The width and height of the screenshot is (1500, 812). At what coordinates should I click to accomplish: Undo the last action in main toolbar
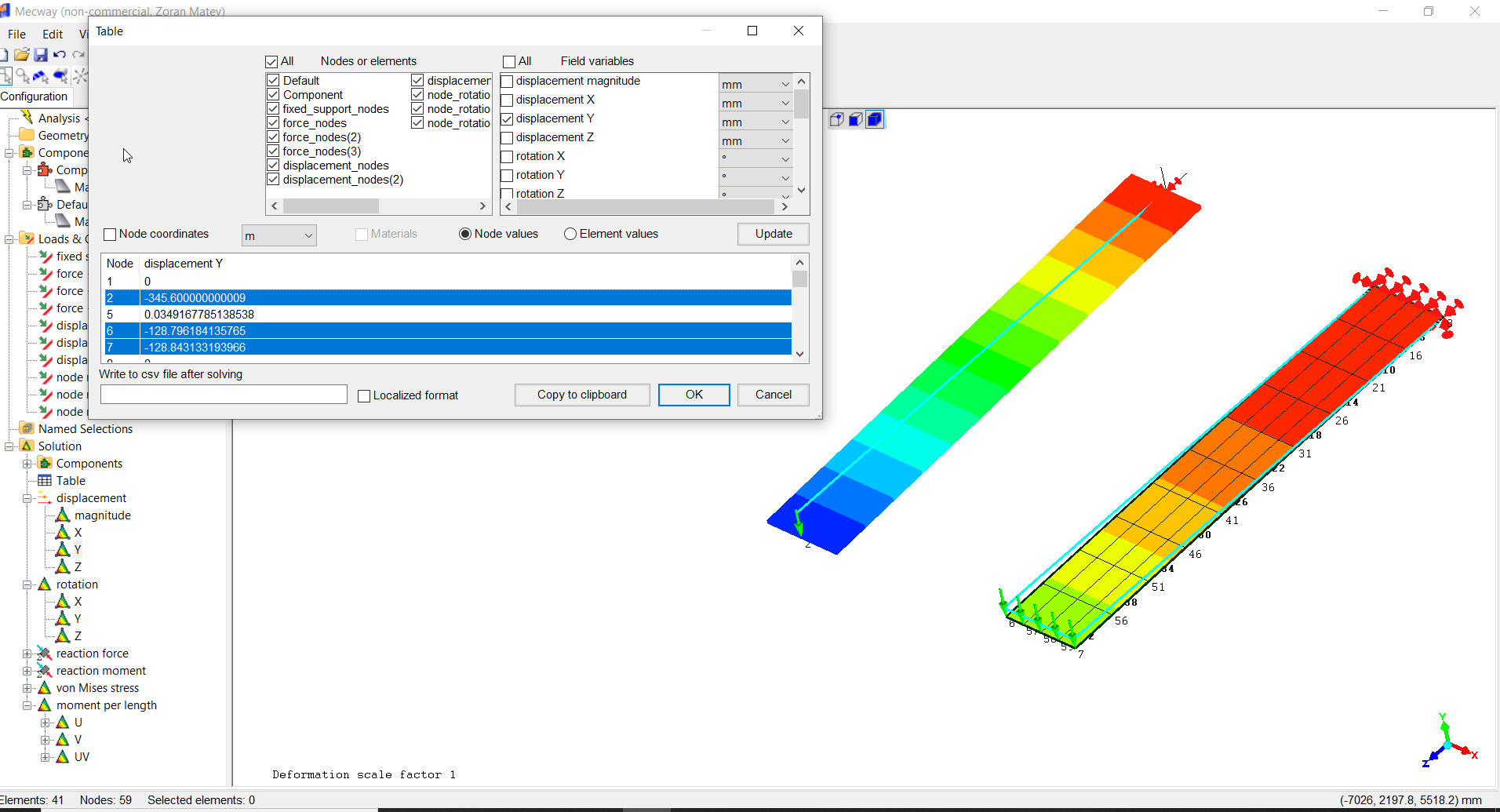click(x=60, y=55)
